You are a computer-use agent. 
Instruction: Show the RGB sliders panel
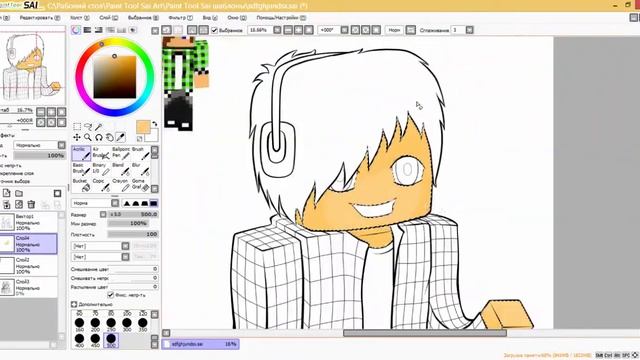pyautogui.click(x=87, y=30)
